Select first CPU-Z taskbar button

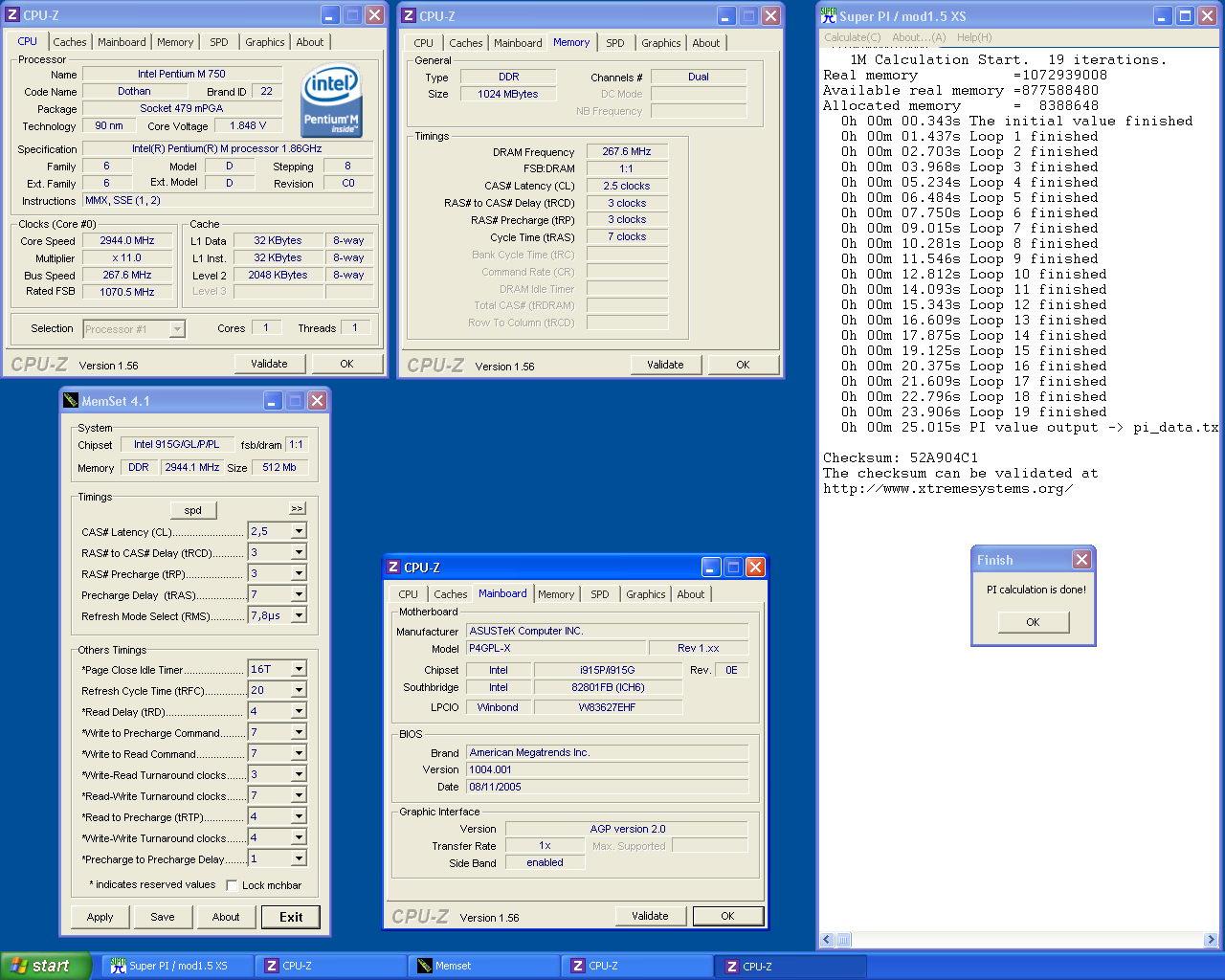(x=330, y=966)
